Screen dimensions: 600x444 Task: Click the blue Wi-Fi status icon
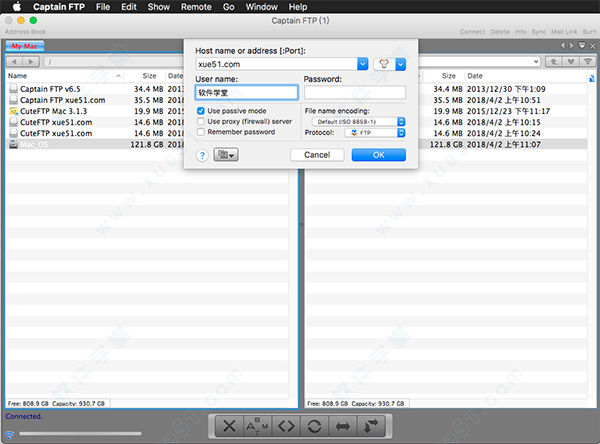(9, 435)
